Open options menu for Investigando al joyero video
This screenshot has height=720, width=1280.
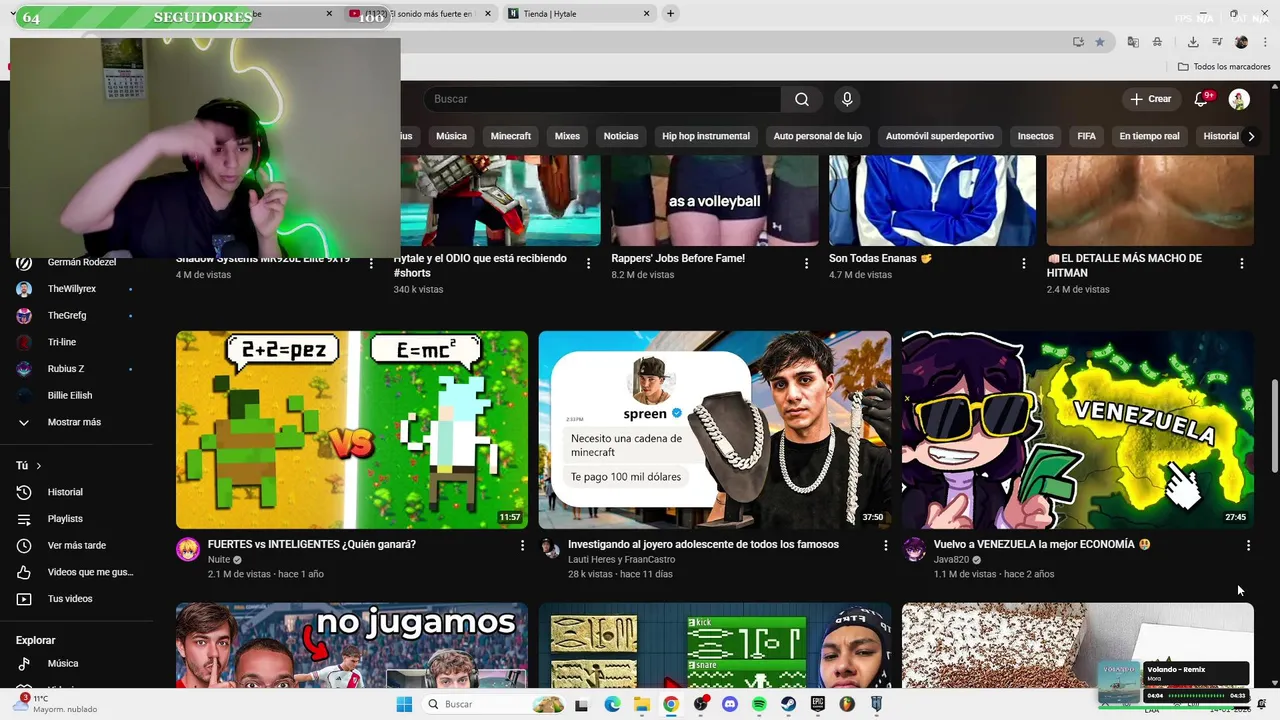coord(885,545)
